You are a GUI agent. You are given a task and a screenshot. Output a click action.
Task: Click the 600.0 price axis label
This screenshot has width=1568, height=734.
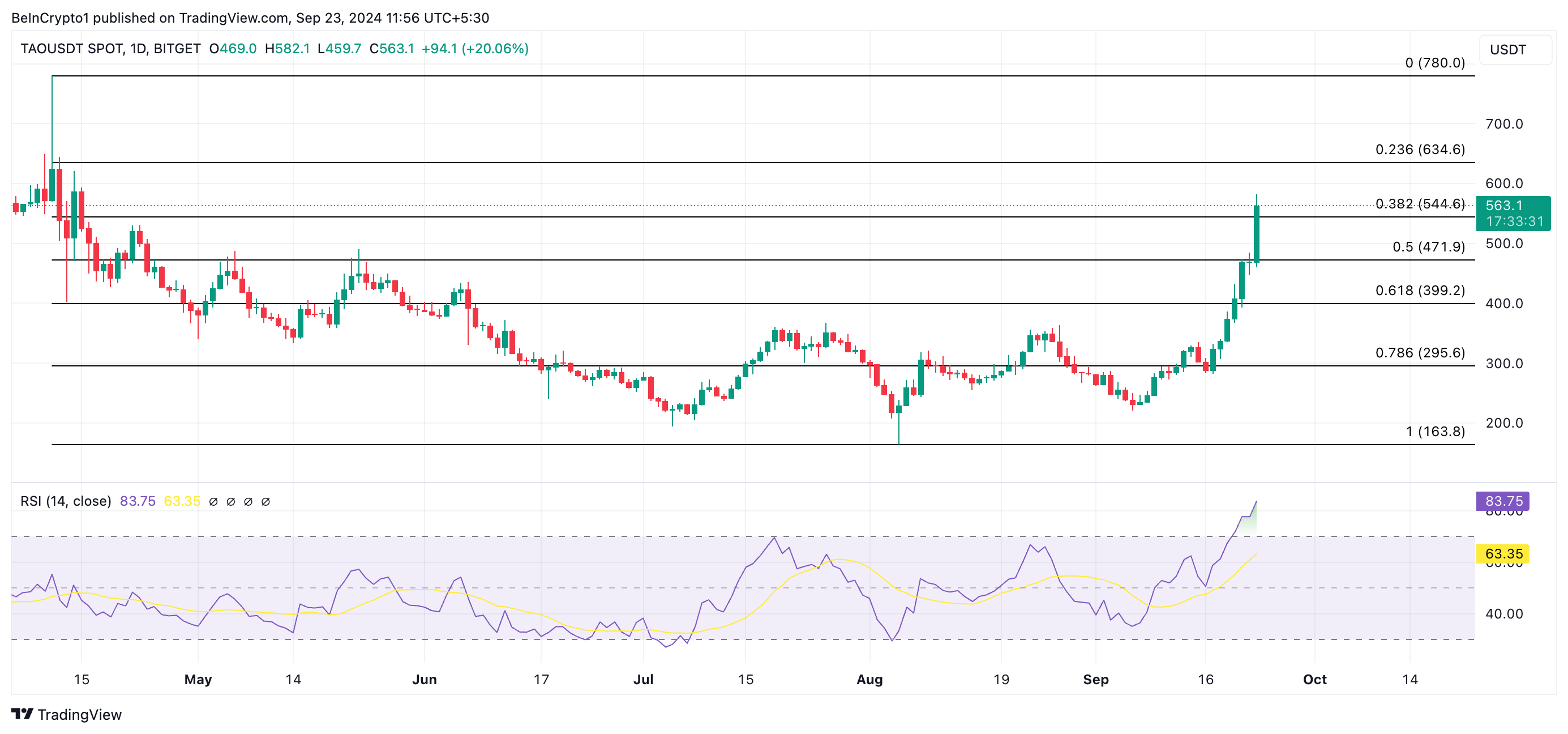point(1504,183)
